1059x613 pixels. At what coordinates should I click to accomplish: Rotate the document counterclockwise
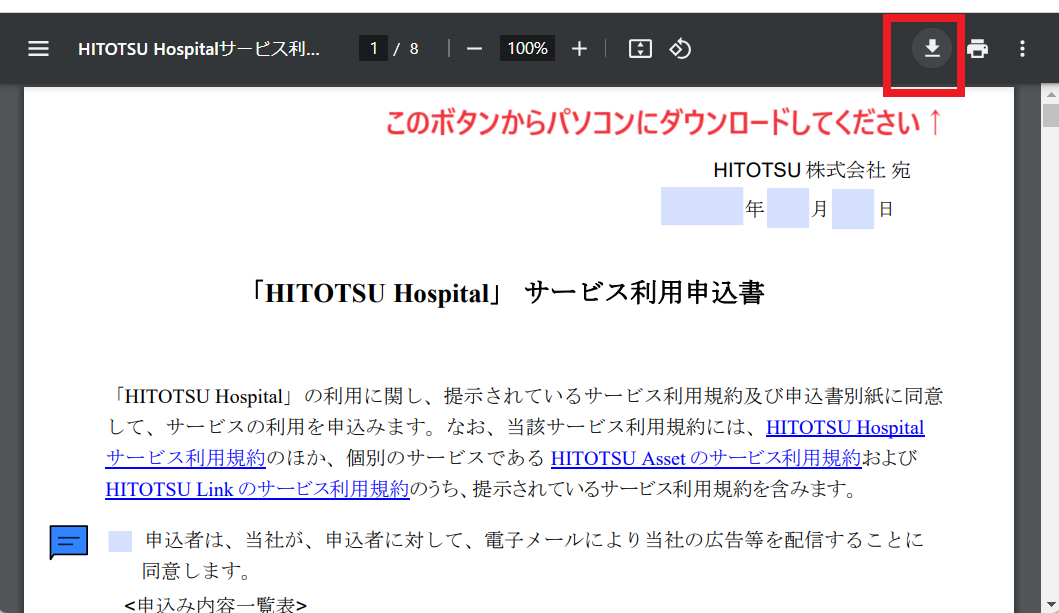pyautogui.click(x=680, y=49)
